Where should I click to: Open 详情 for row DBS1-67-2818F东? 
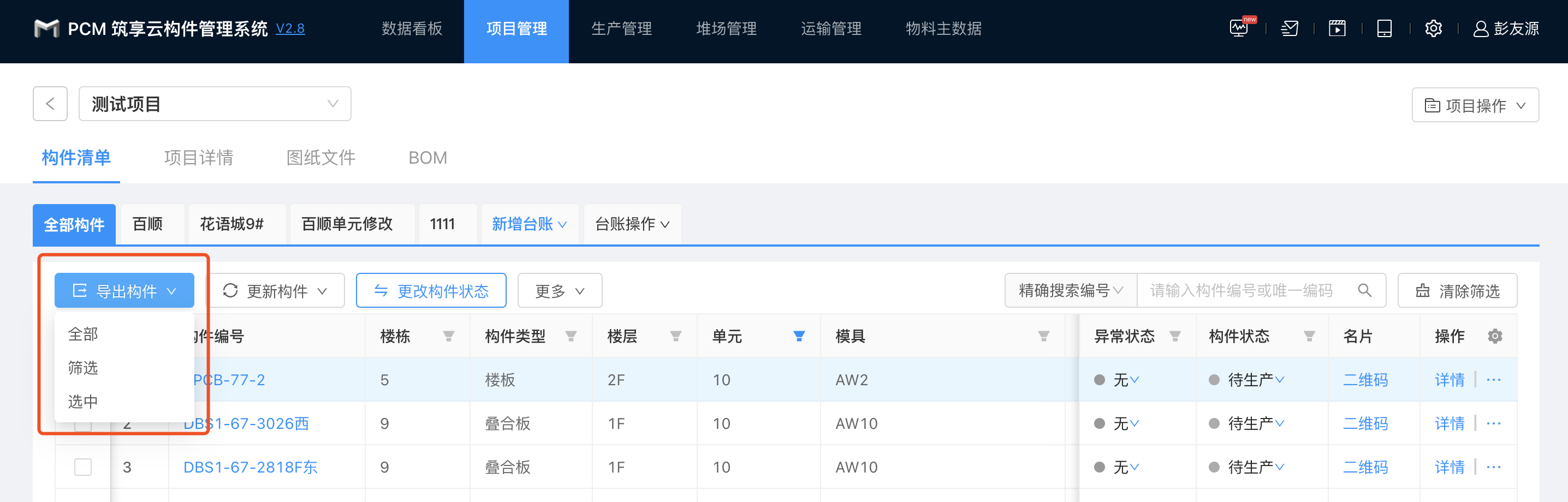pos(1450,467)
